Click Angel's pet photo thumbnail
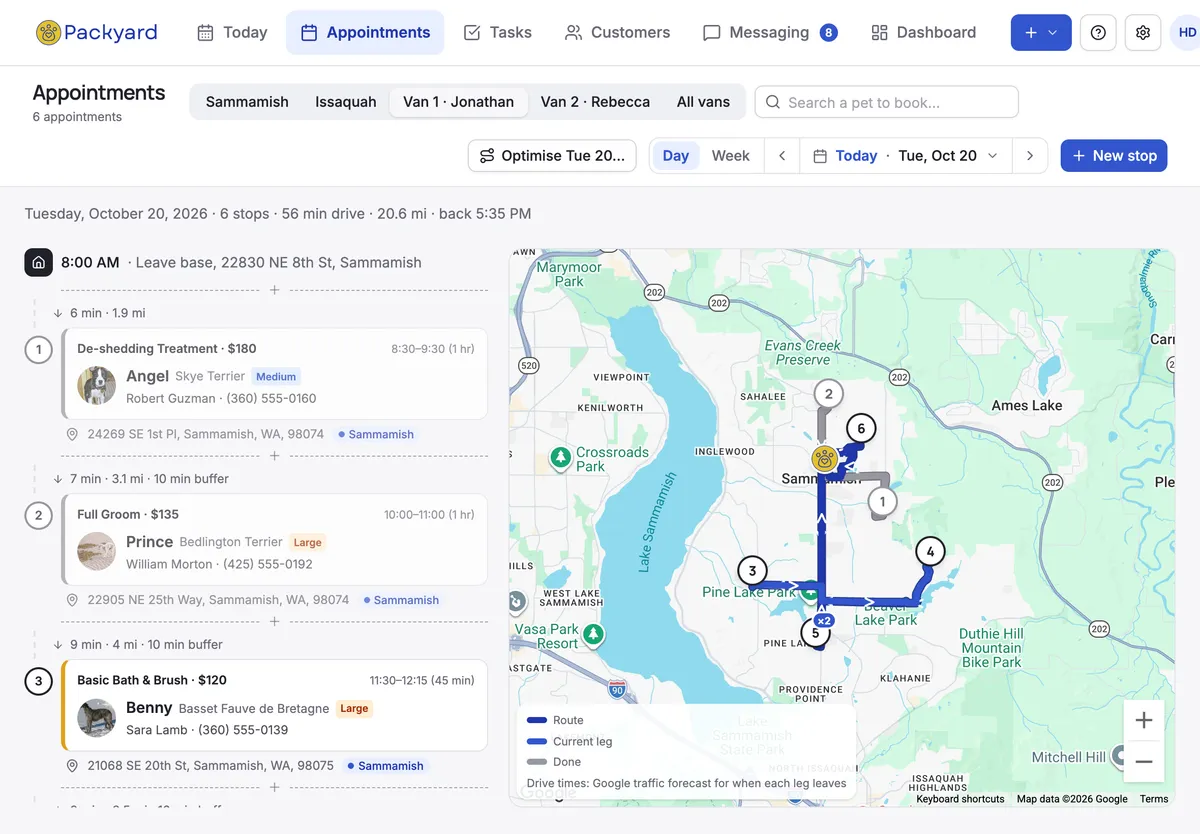The height and width of the screenshot is (834, 1200). pos(97,386)
